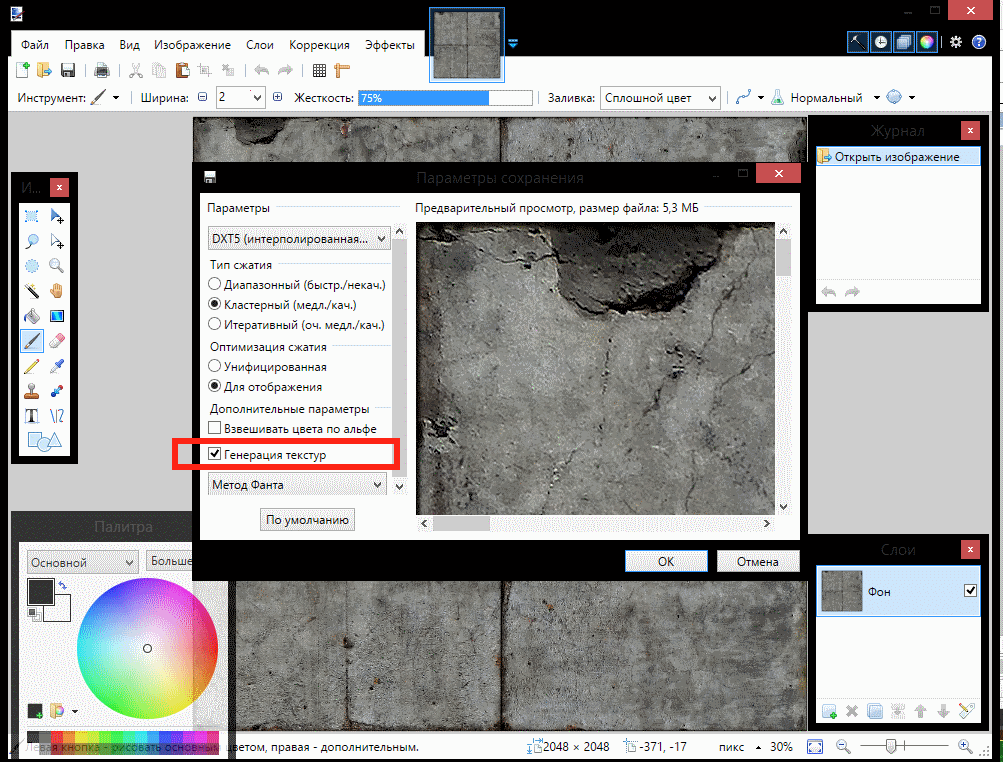This screenshot has height=762, width=1003.
Task: Toggle visibility of the Фон layer
Action: tap(969, 591)
